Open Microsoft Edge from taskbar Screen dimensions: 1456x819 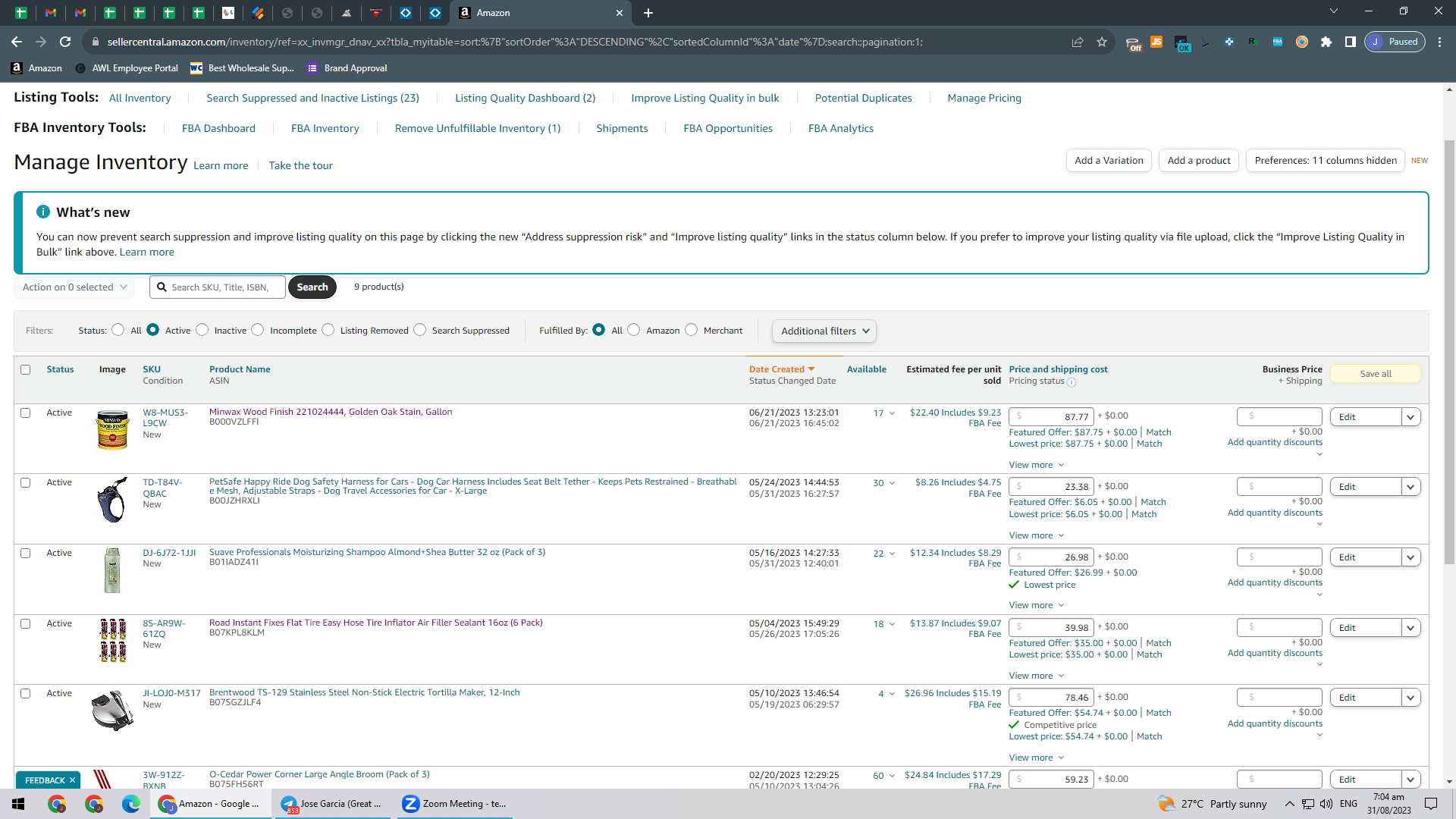[x=131, y=804]
